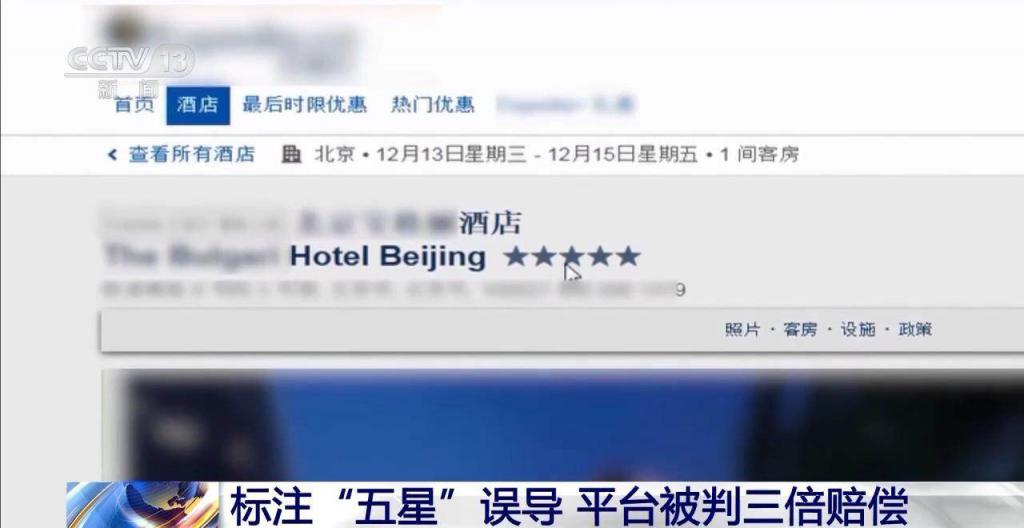
Task: Follow the 查看所有酒店 link
Action: (x=191, y=155)
